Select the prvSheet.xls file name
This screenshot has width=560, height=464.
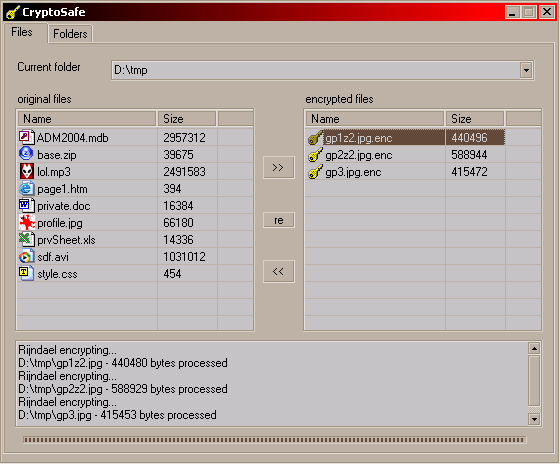66,240
